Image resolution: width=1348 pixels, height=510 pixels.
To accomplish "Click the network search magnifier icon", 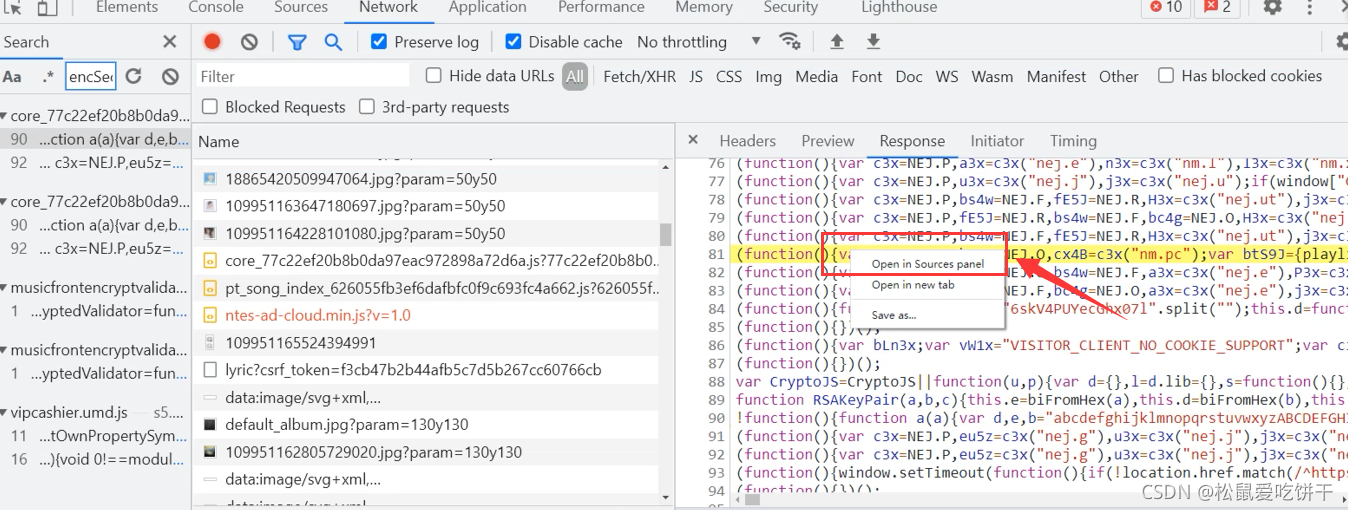I will (x=333, y=42).
